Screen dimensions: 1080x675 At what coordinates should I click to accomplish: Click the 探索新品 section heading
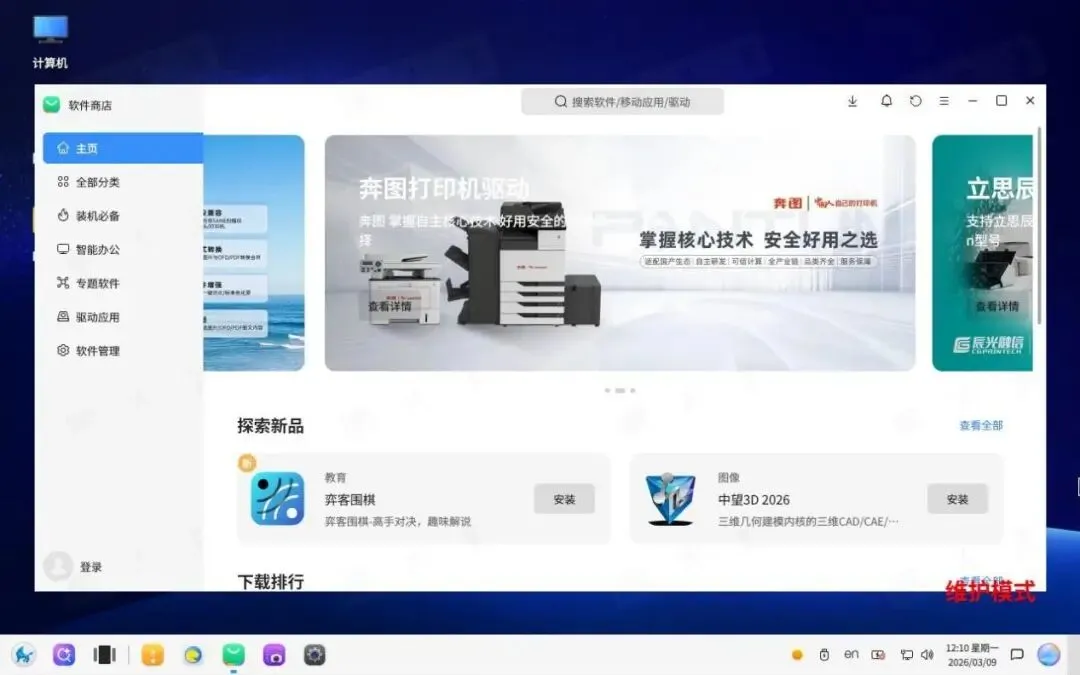tap(271, 426)
